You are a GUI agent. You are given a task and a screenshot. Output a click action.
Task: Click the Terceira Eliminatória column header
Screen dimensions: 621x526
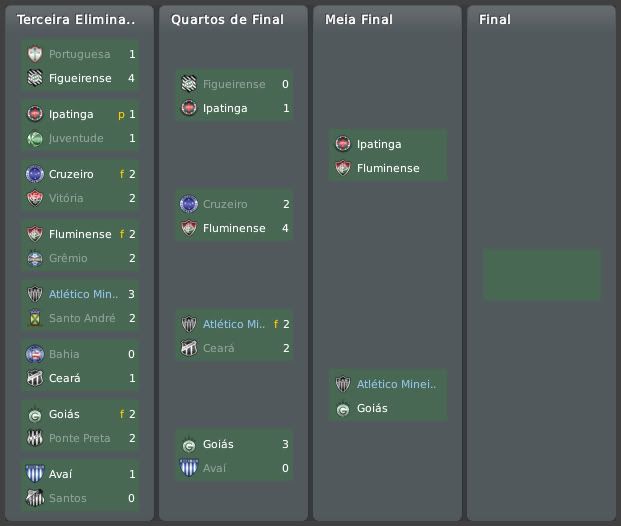point(77,19)
